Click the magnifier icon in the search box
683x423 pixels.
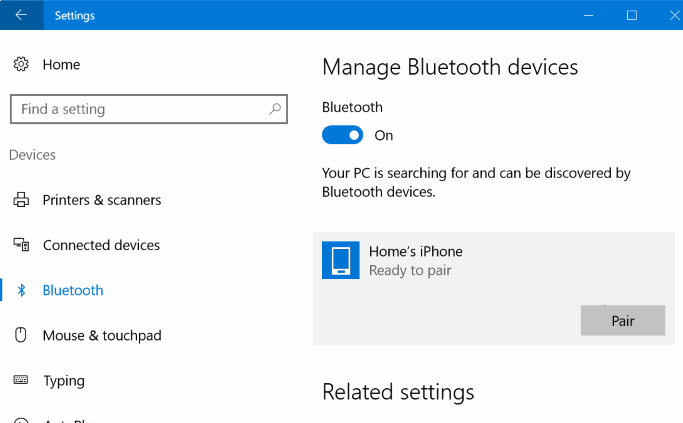click(275, 109)
